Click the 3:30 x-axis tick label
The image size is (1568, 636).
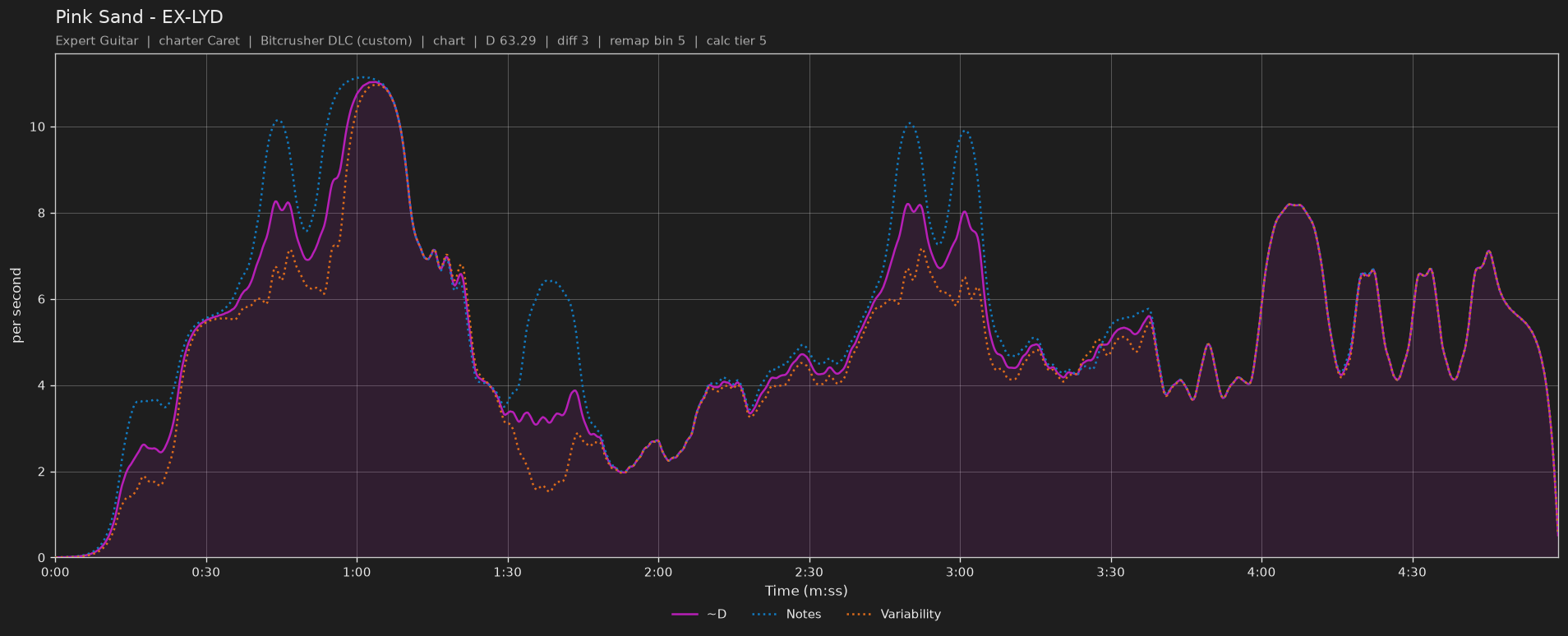click(x=1111, y=572)
